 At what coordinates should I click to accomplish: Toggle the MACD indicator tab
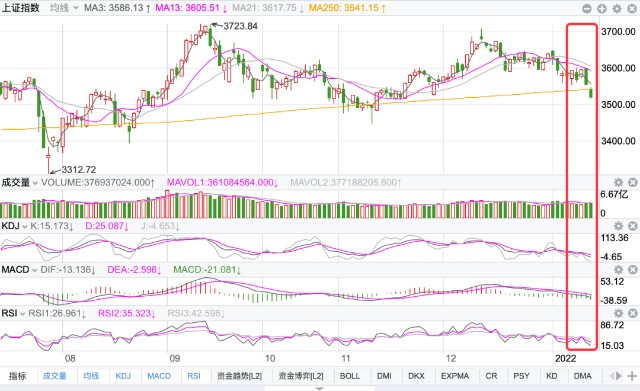(159, 376)
